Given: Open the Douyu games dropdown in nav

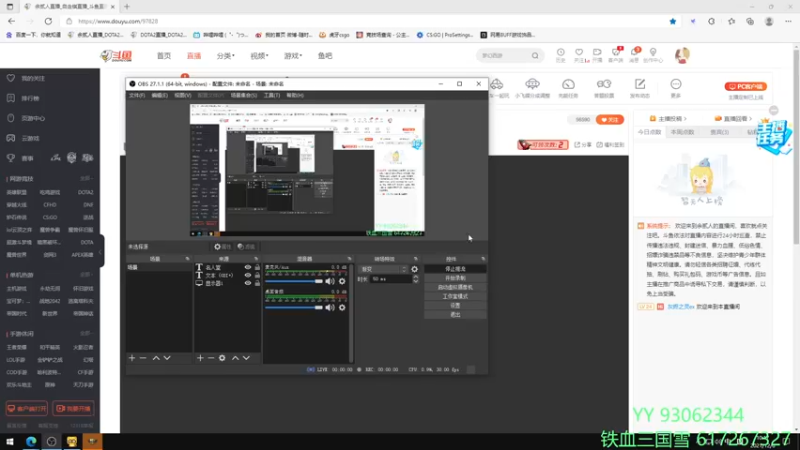Looking at the screenshot, I should tap(293, 56).
